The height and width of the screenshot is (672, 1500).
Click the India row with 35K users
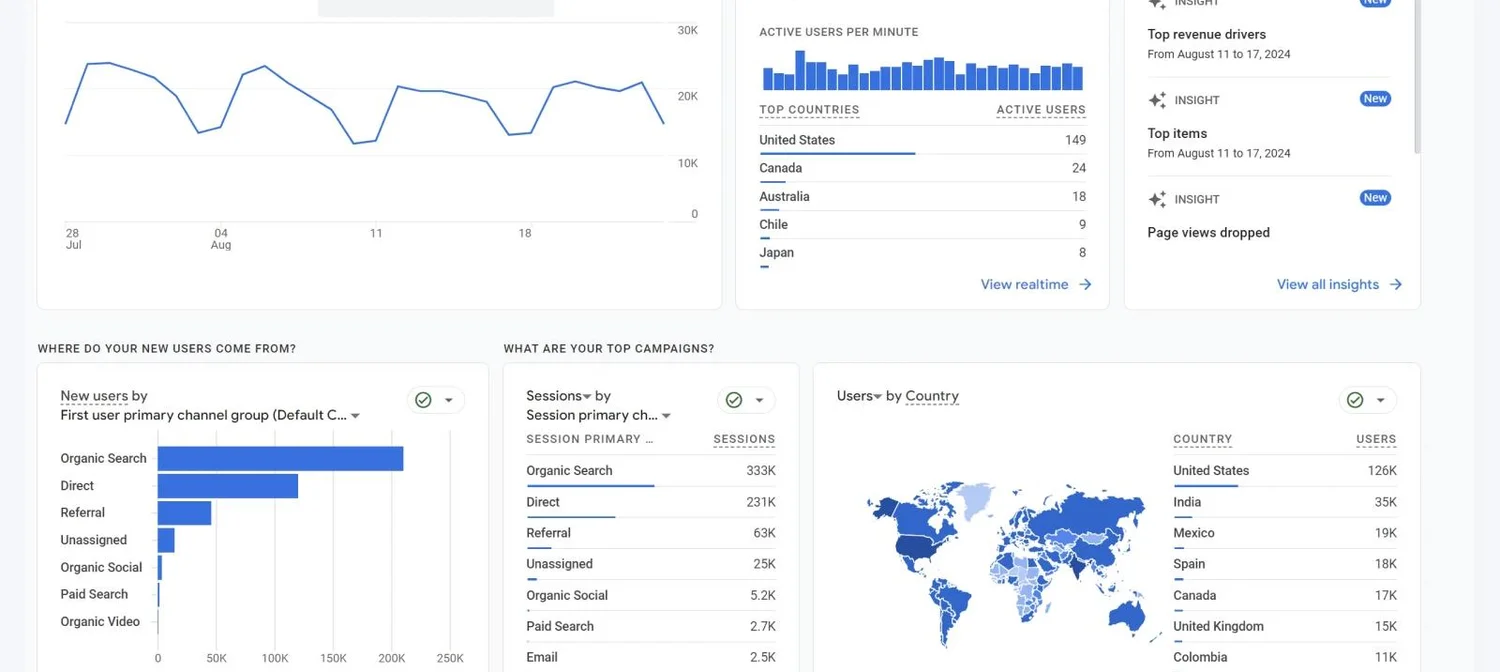[x=1285, y=502]
